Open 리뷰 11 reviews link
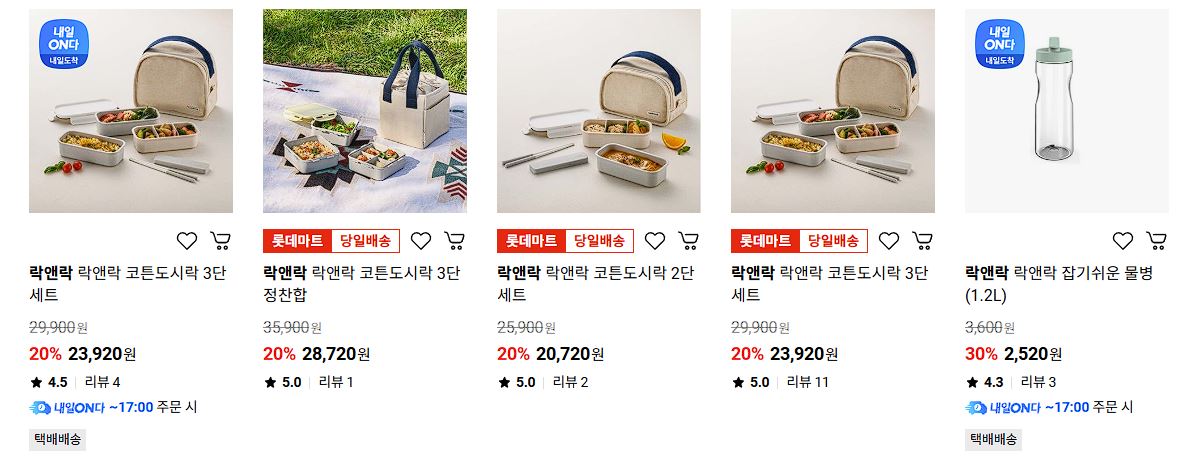This screenshot has height=466, width=1184. tap(807, 382)
